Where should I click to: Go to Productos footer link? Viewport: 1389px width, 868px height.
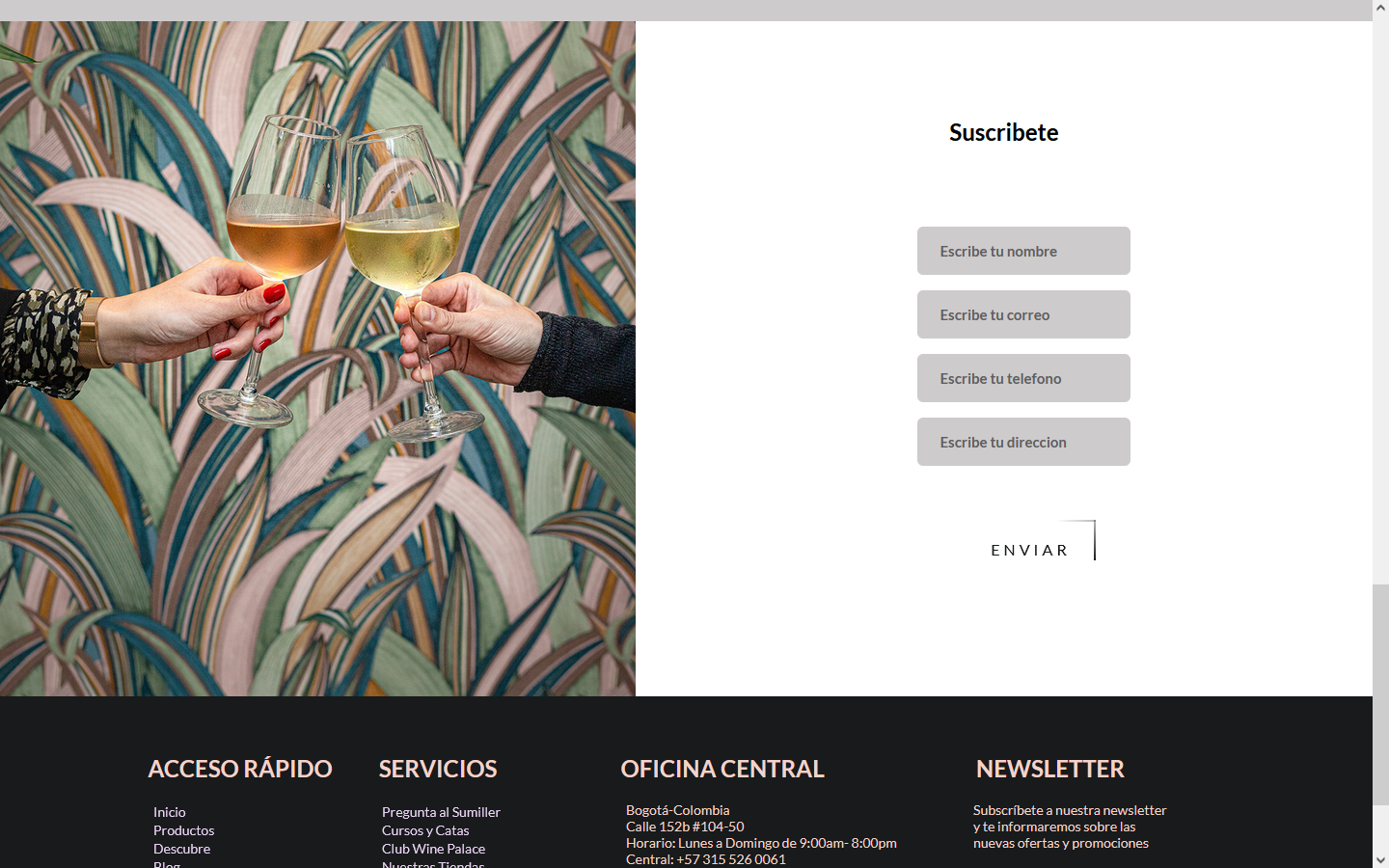point(184,830)
